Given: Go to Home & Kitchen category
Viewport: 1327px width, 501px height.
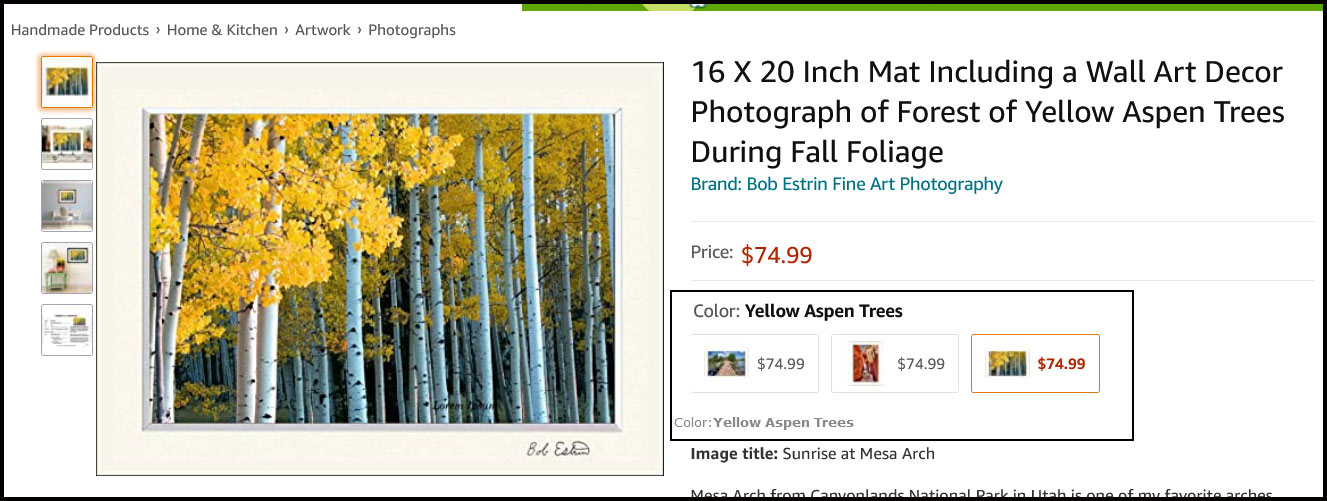Looking at the screenshot, I should pyautogui.click(x=222, y=30).
